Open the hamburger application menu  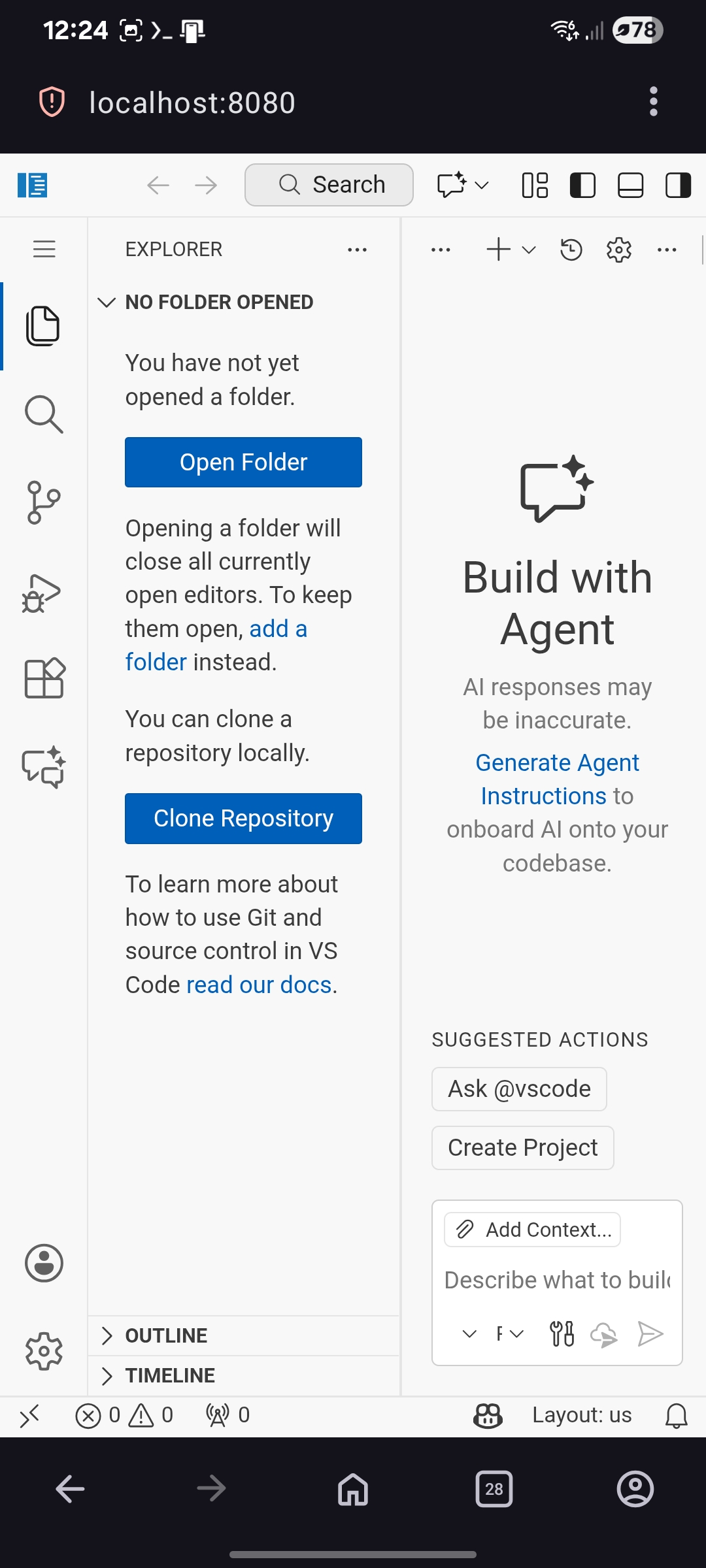44,249
